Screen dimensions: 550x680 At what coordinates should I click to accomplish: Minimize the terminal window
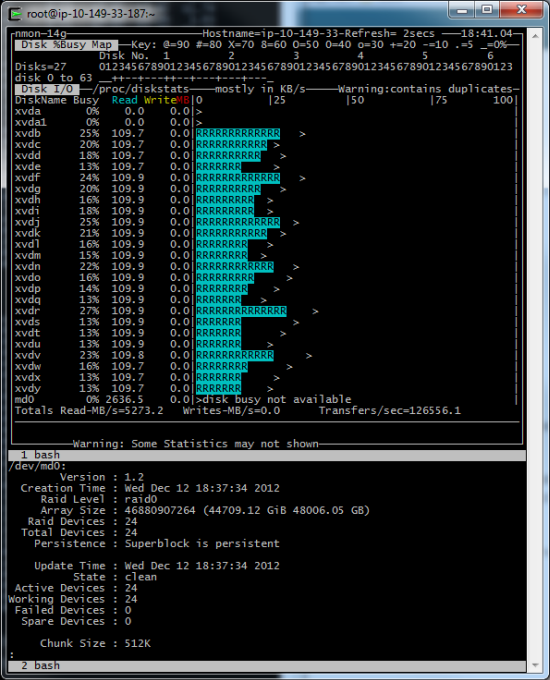point(462,10)
